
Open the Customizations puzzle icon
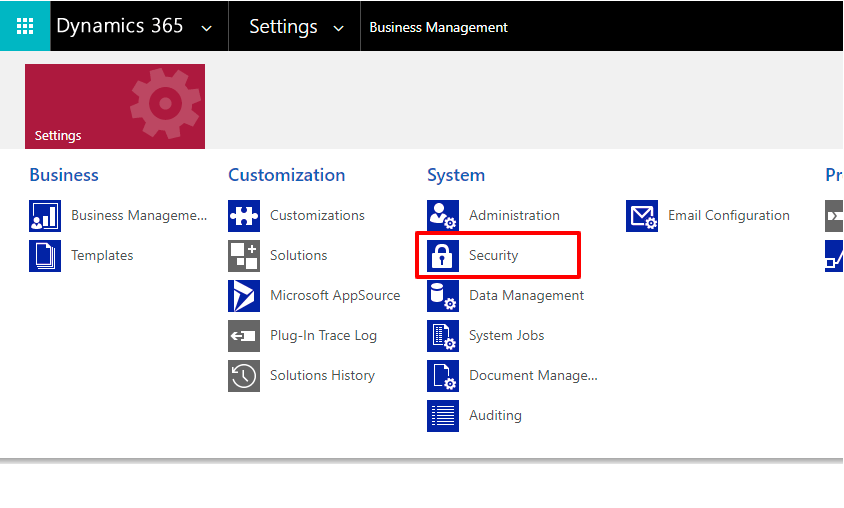point(244,216)
